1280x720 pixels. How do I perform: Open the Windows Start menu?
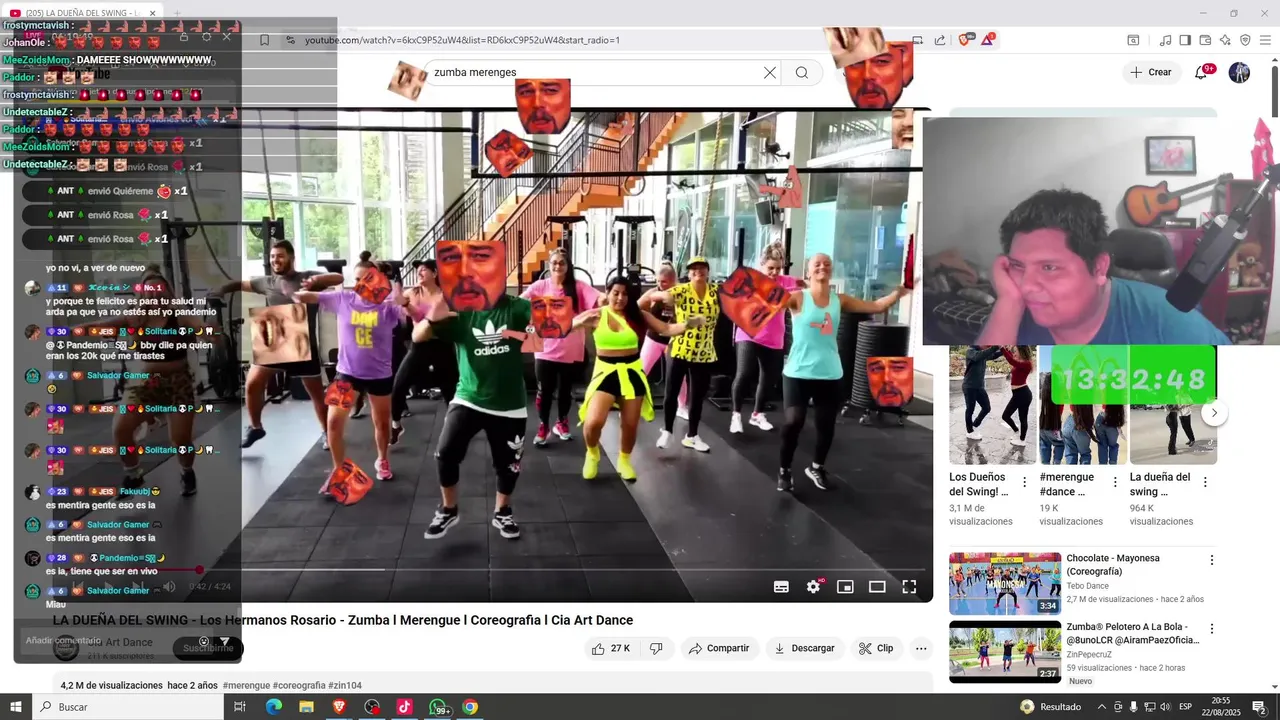tap(16, 707)
